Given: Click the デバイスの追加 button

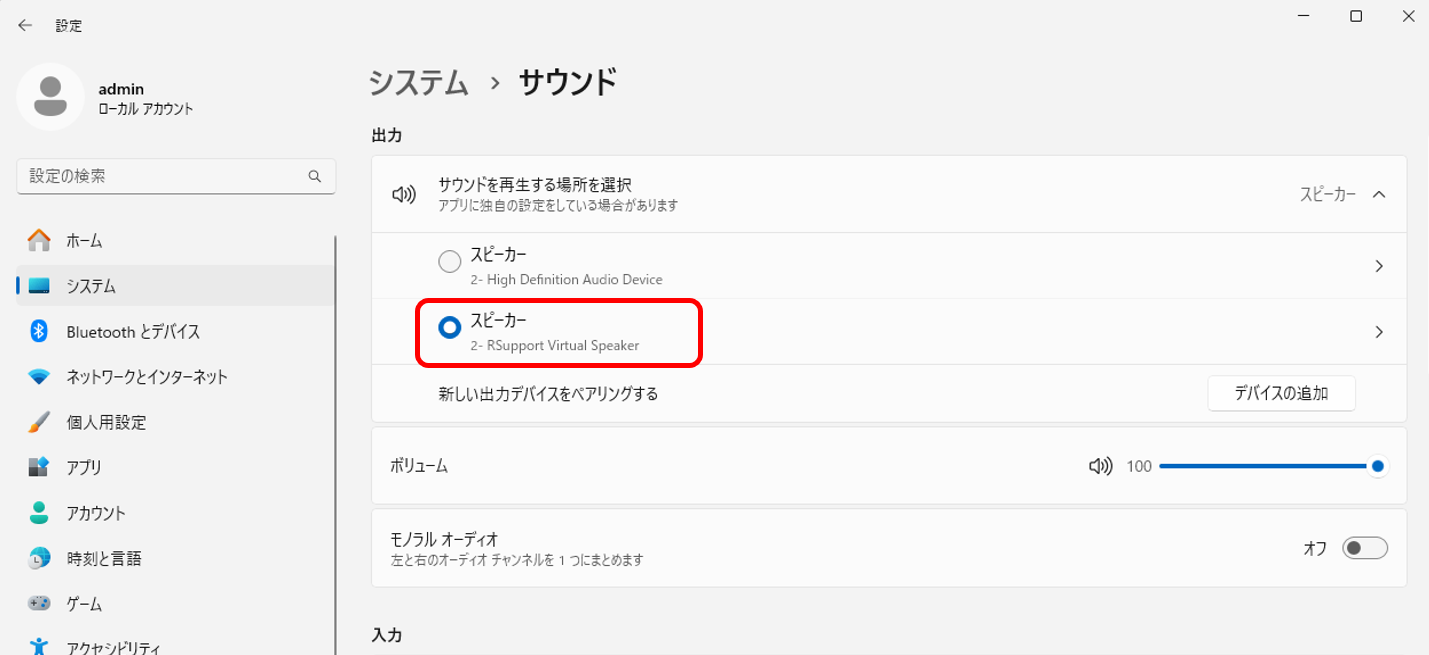Looking at the screenshot, I should pos(1281,393).
